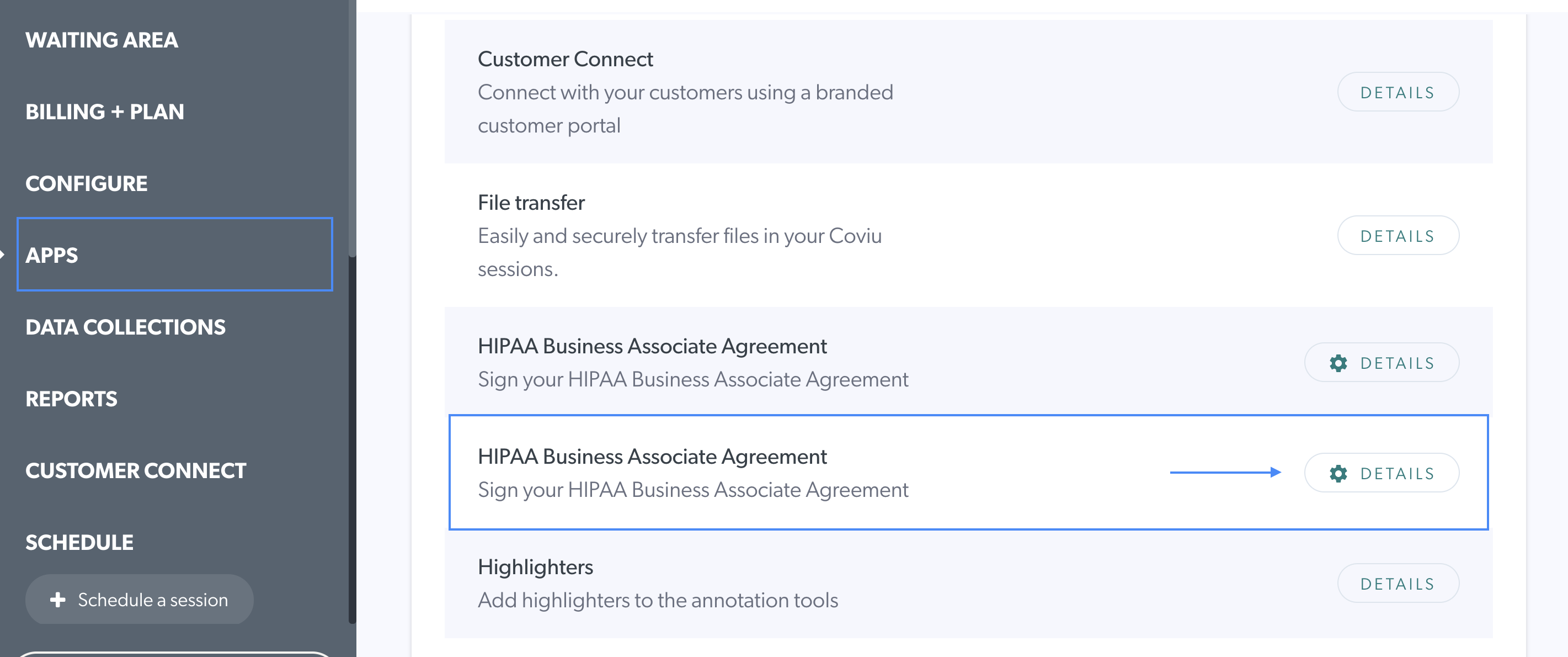
Task: Open Details for Highlighters app
Action: tap(1398, 584)
